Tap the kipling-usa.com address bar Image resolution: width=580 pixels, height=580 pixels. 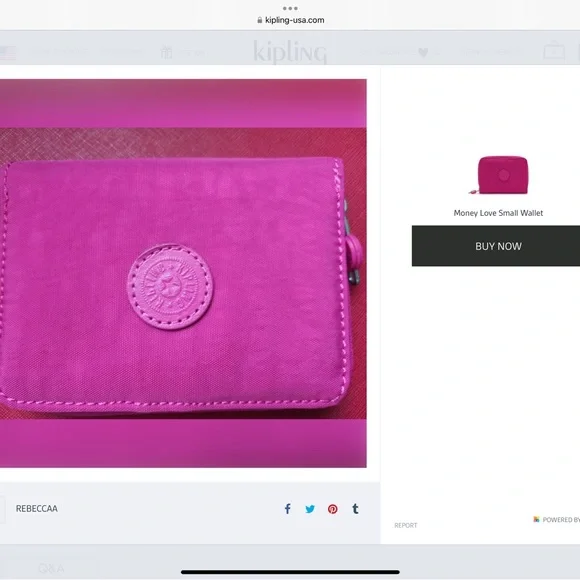(290, 20)
